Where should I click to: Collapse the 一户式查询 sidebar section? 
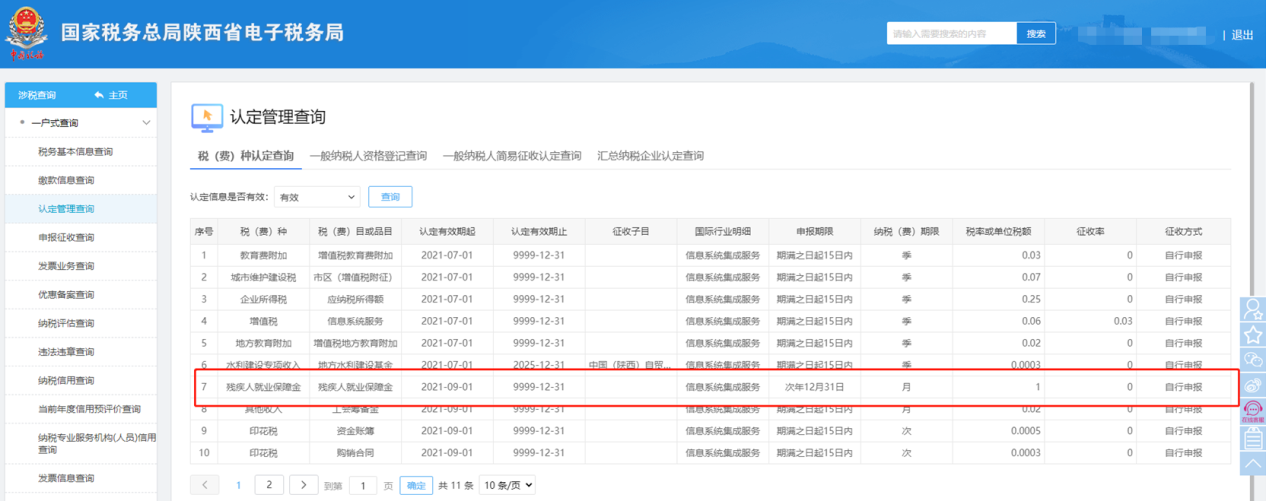pos(146,123)
